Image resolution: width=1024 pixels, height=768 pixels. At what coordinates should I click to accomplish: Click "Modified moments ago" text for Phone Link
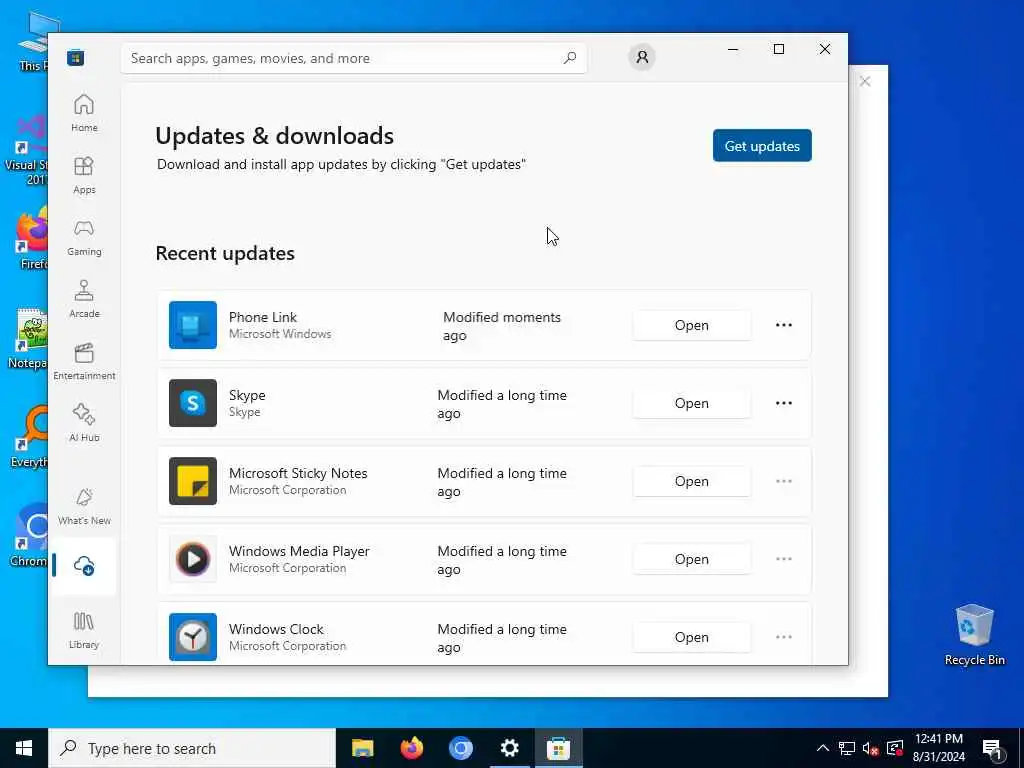pos(502,326)
